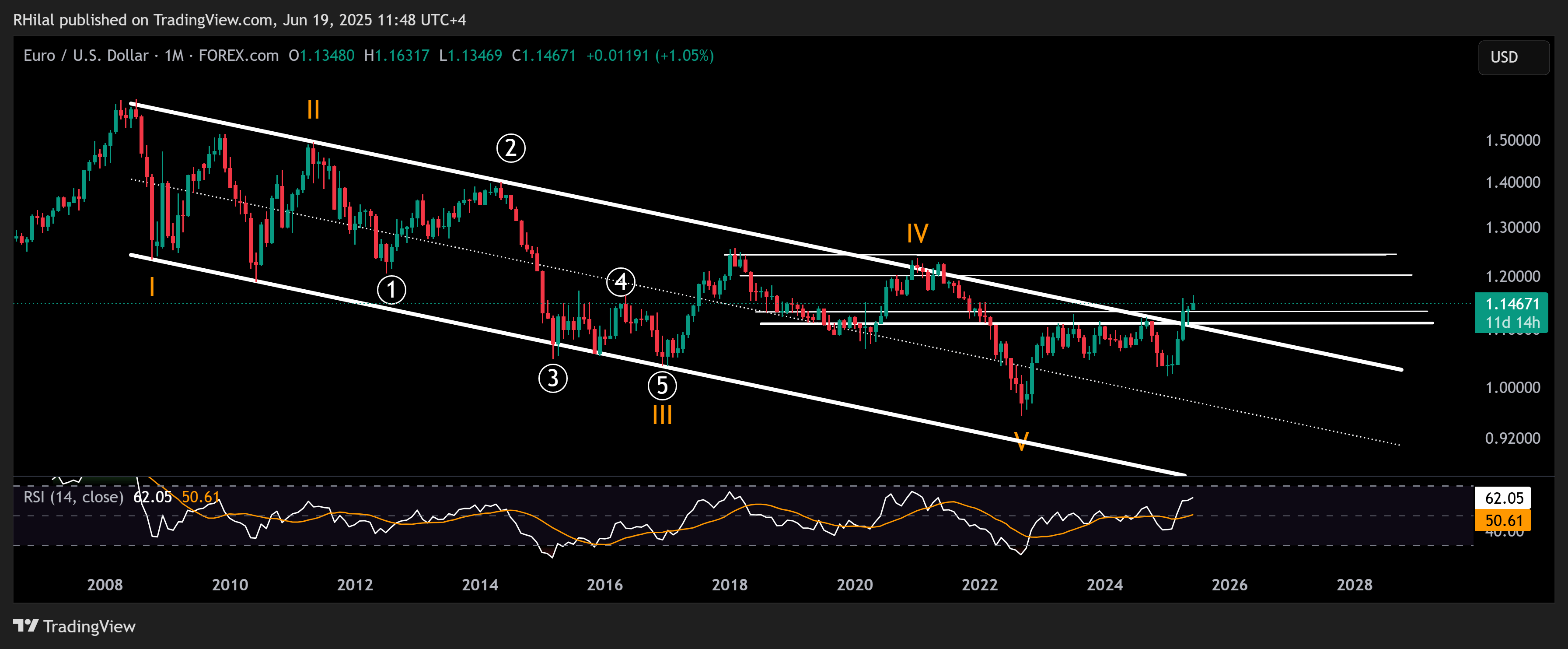
Task: Click the orange wave IV label
Action: 917,233
